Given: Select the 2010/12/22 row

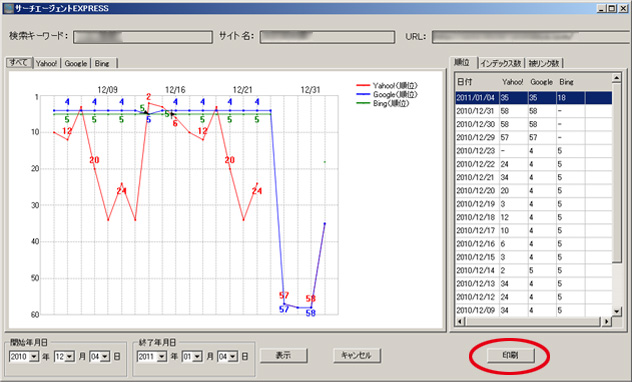Looking at the screenshot, I should tap(534, 164).
